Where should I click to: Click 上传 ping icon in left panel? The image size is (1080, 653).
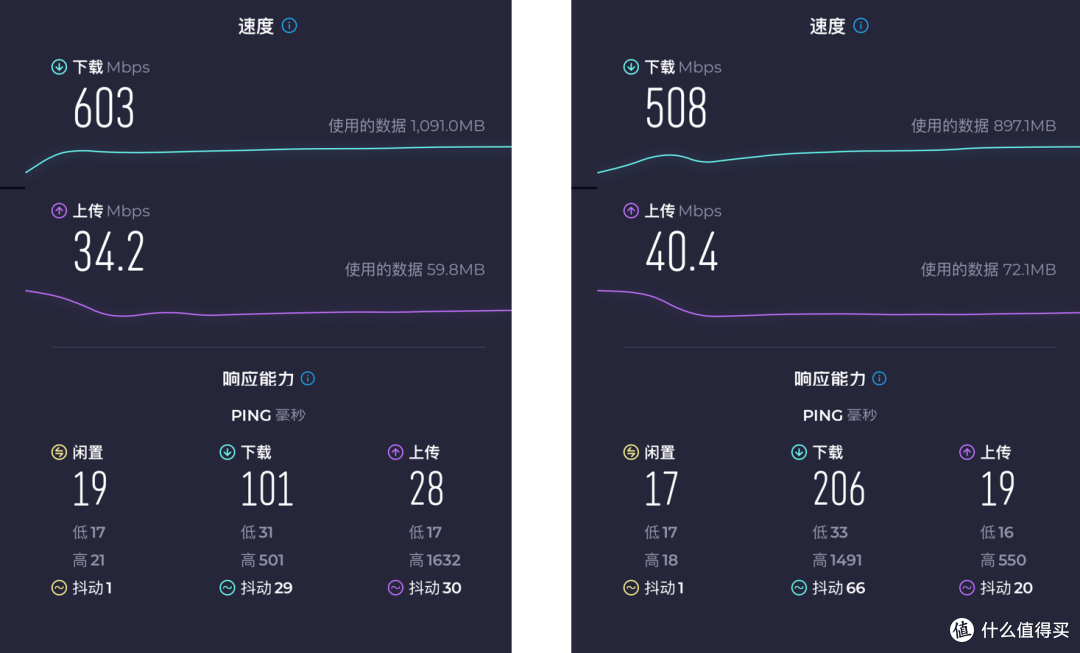[395, 452]
